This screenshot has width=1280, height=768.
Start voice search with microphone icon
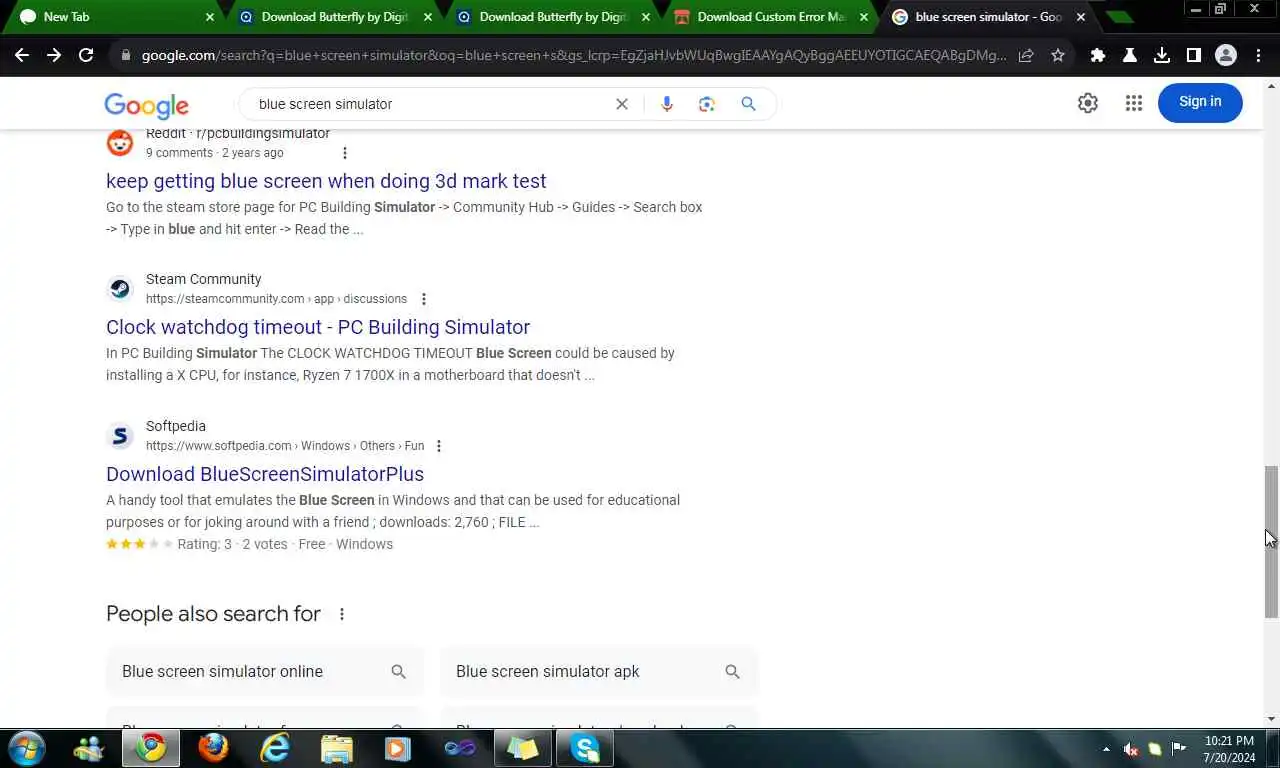[667, 104]
